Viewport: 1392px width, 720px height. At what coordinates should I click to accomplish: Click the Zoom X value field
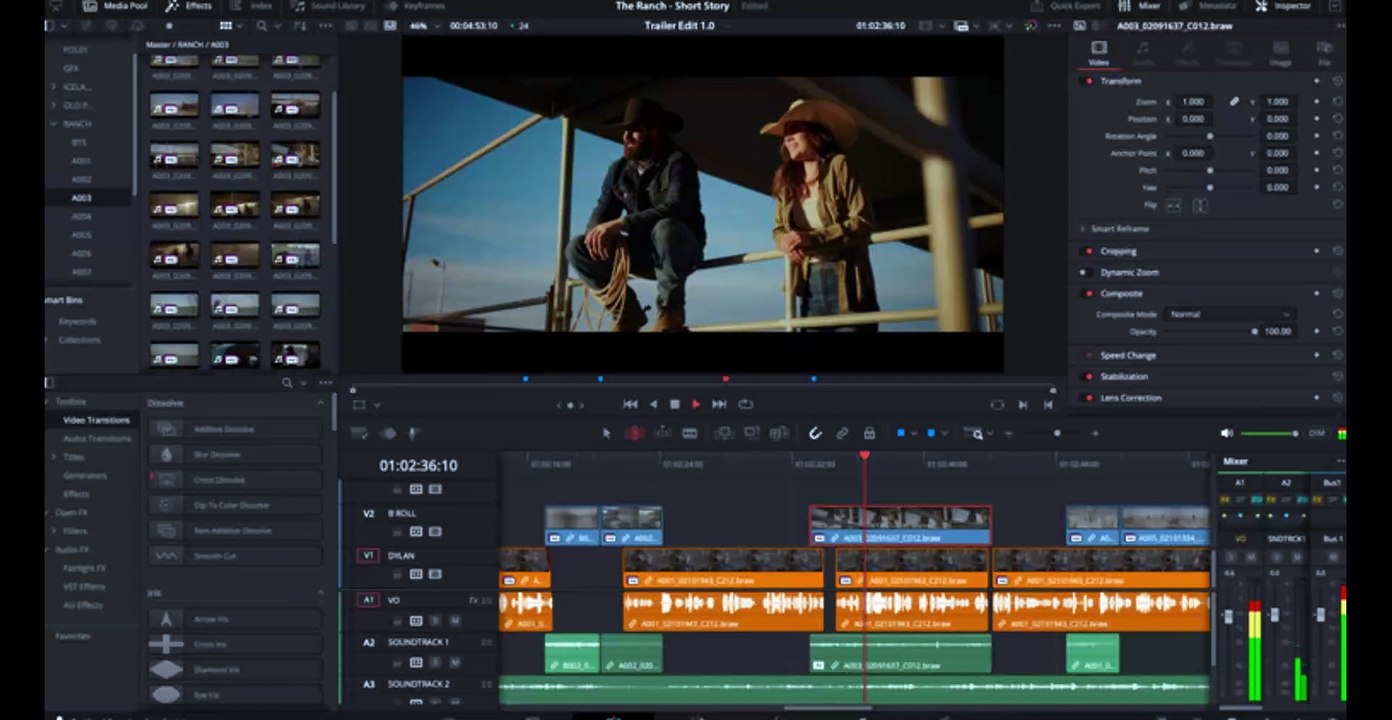[1193, 102]
